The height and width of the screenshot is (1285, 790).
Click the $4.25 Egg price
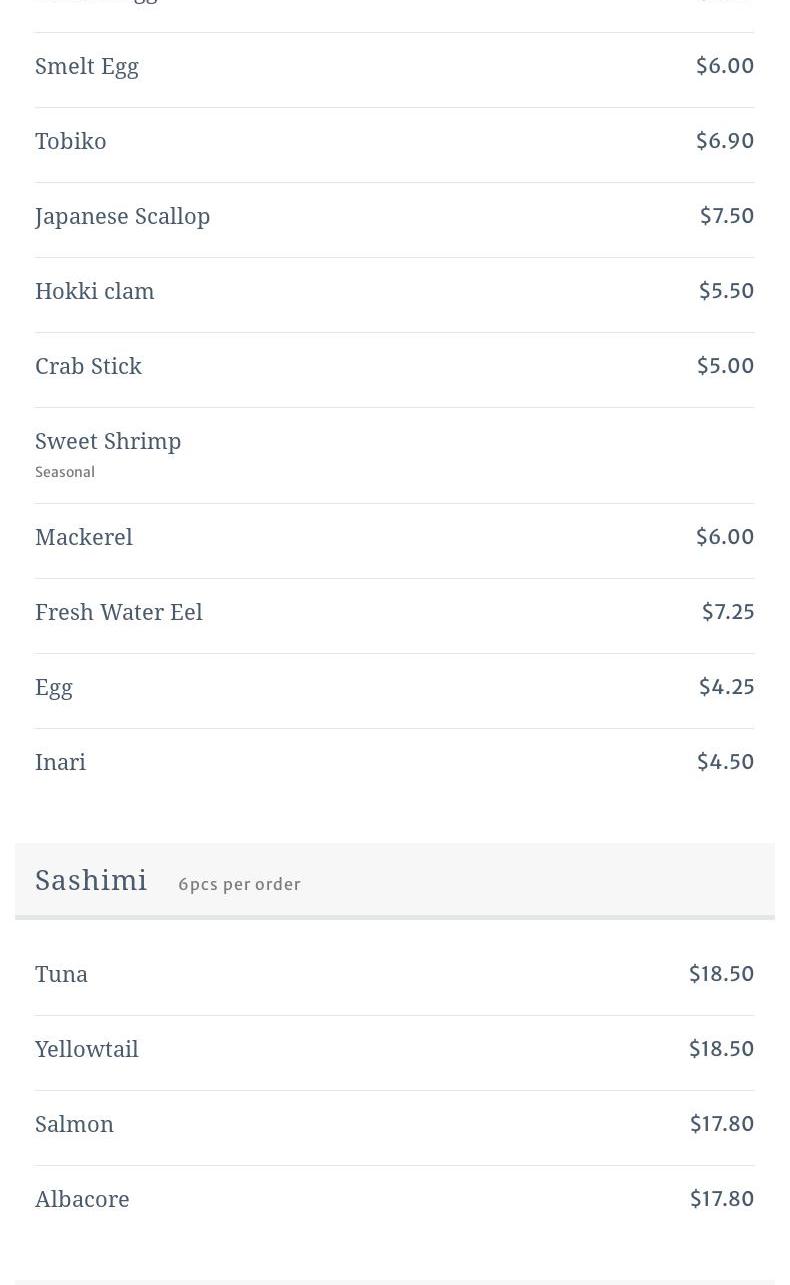(727, 687)
